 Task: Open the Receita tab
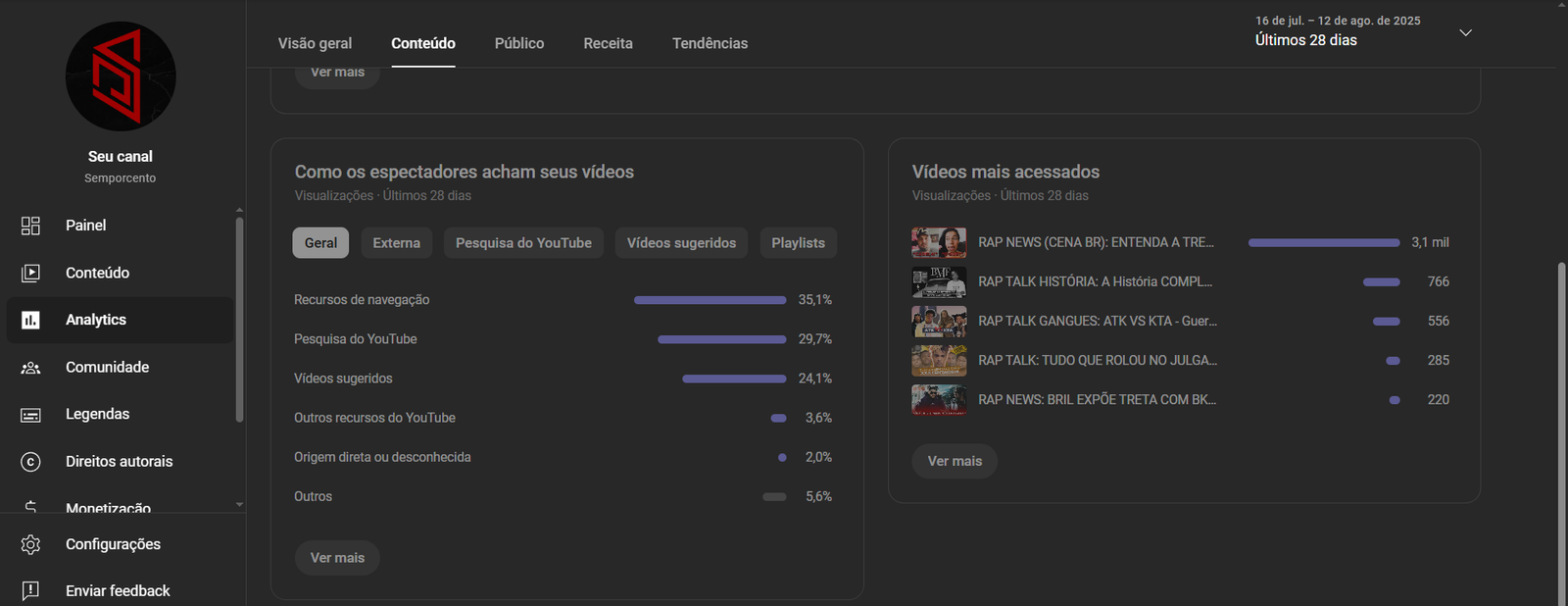tap(608, 43)
